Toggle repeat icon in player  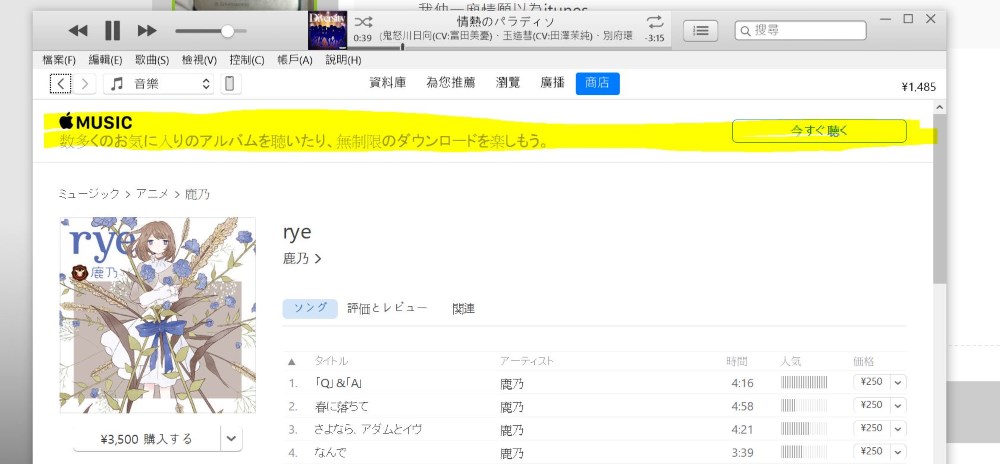click(655, 22)
